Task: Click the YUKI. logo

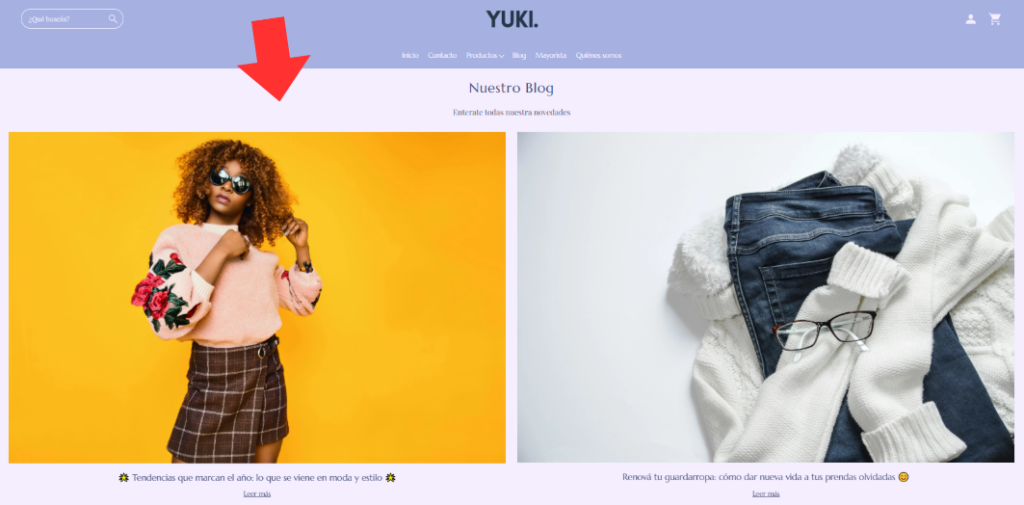Action: pos(513,19)
